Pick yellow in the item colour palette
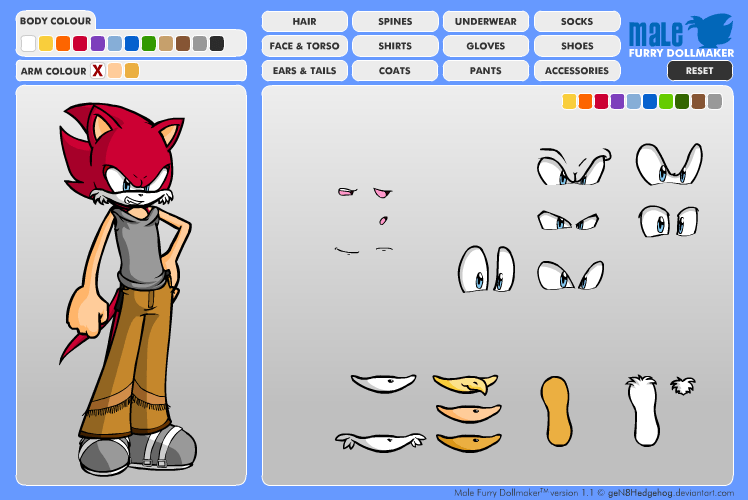The image size is (748, 500). tap(569, 102)
